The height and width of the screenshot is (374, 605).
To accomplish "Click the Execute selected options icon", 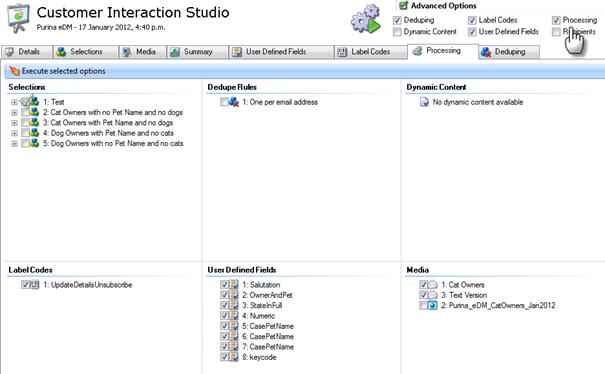I will click(14, 71).
